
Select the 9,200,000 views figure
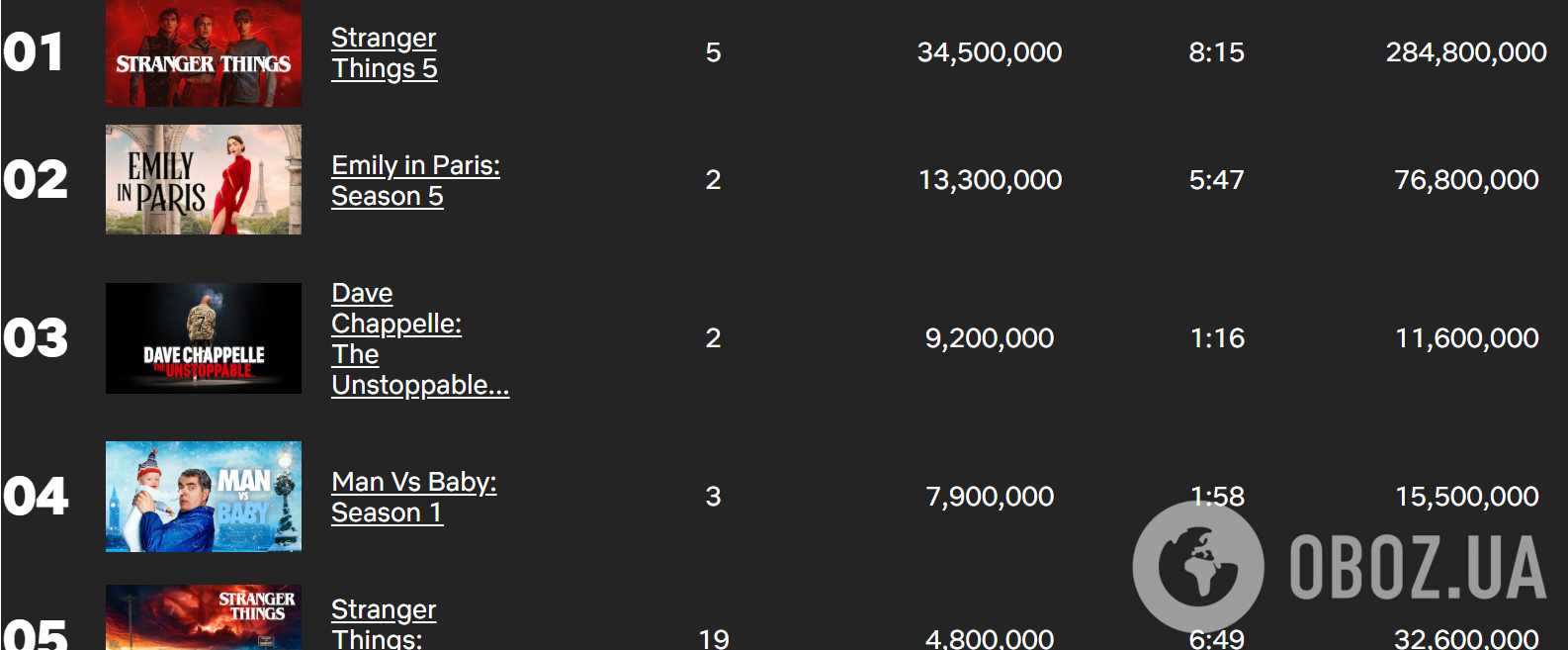pos(990,338)
